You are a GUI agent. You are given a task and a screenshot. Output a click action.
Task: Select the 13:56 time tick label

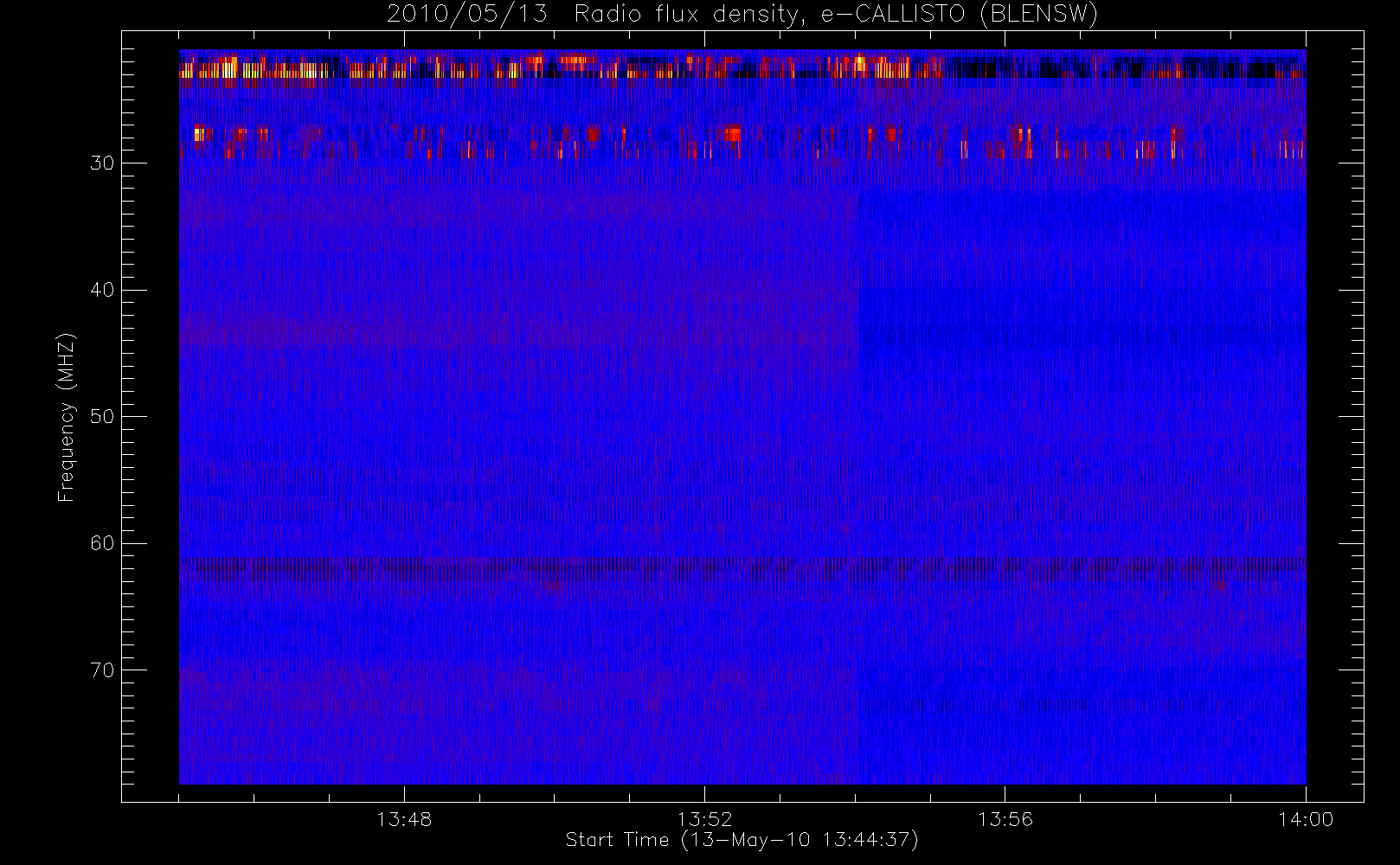[x=1005, y=819]
